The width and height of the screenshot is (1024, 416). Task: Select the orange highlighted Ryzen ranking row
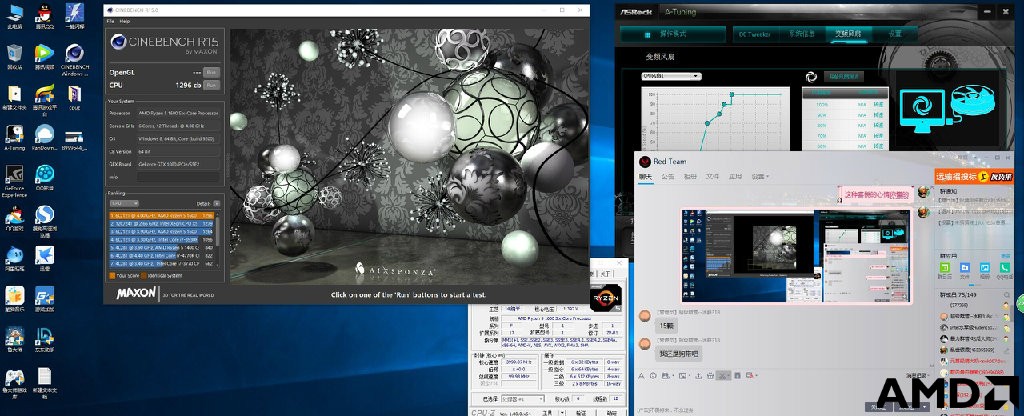162,215
